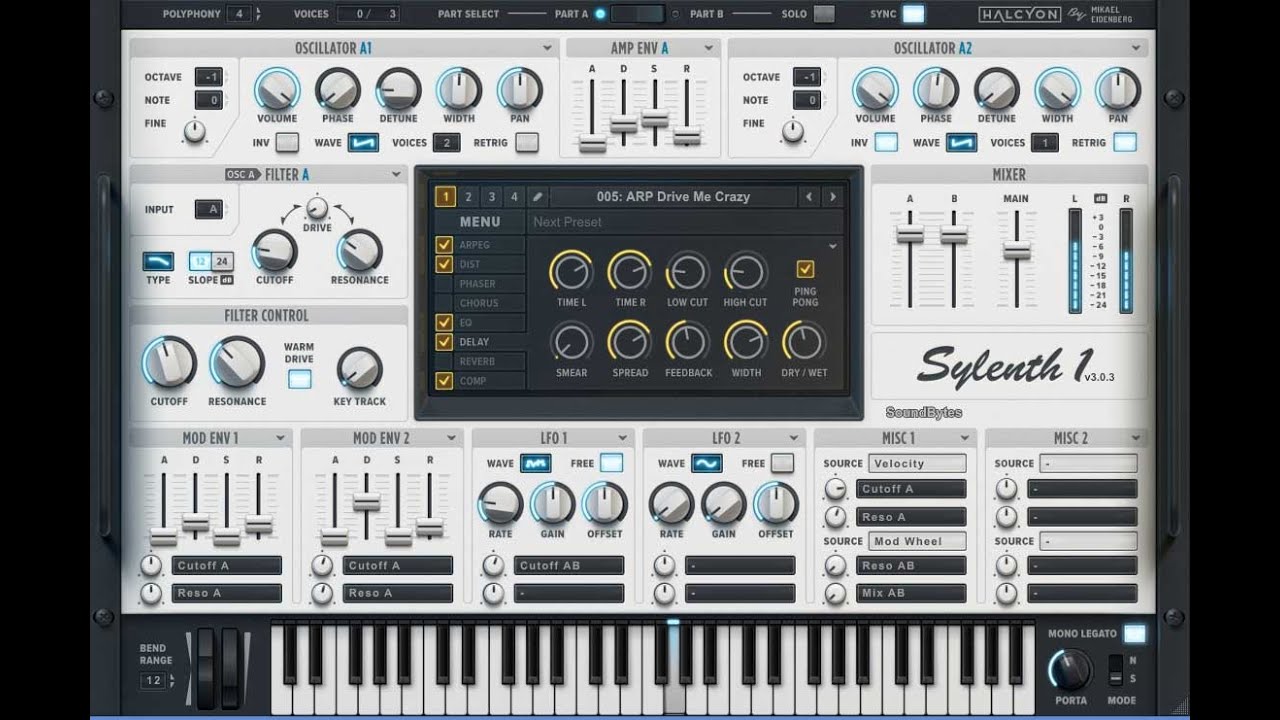Open the Filter A header dropdown
This screenshot has height=720, width=1280.
pyautogui.click(x=397, y=175)
